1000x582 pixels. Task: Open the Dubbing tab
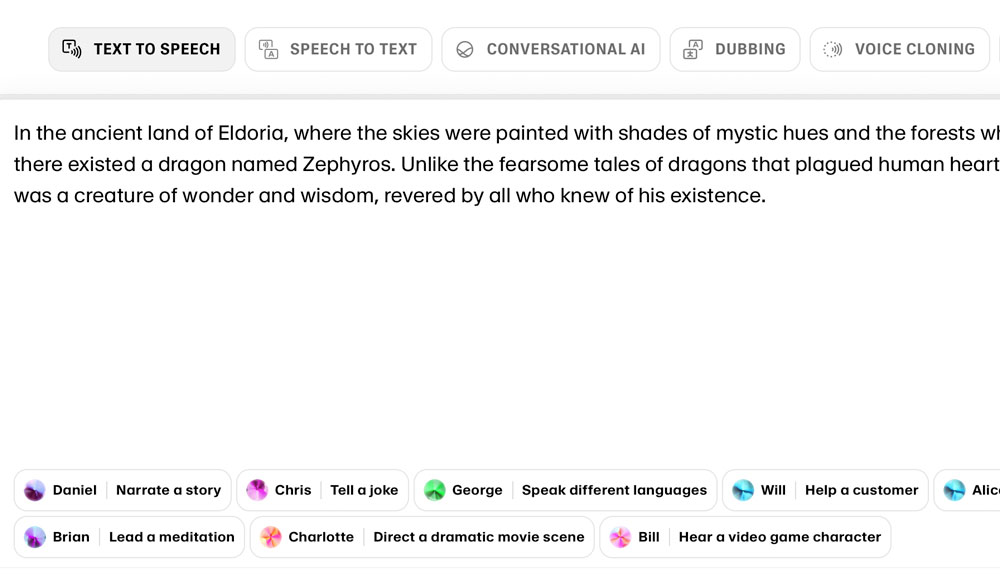coord(735,49)
